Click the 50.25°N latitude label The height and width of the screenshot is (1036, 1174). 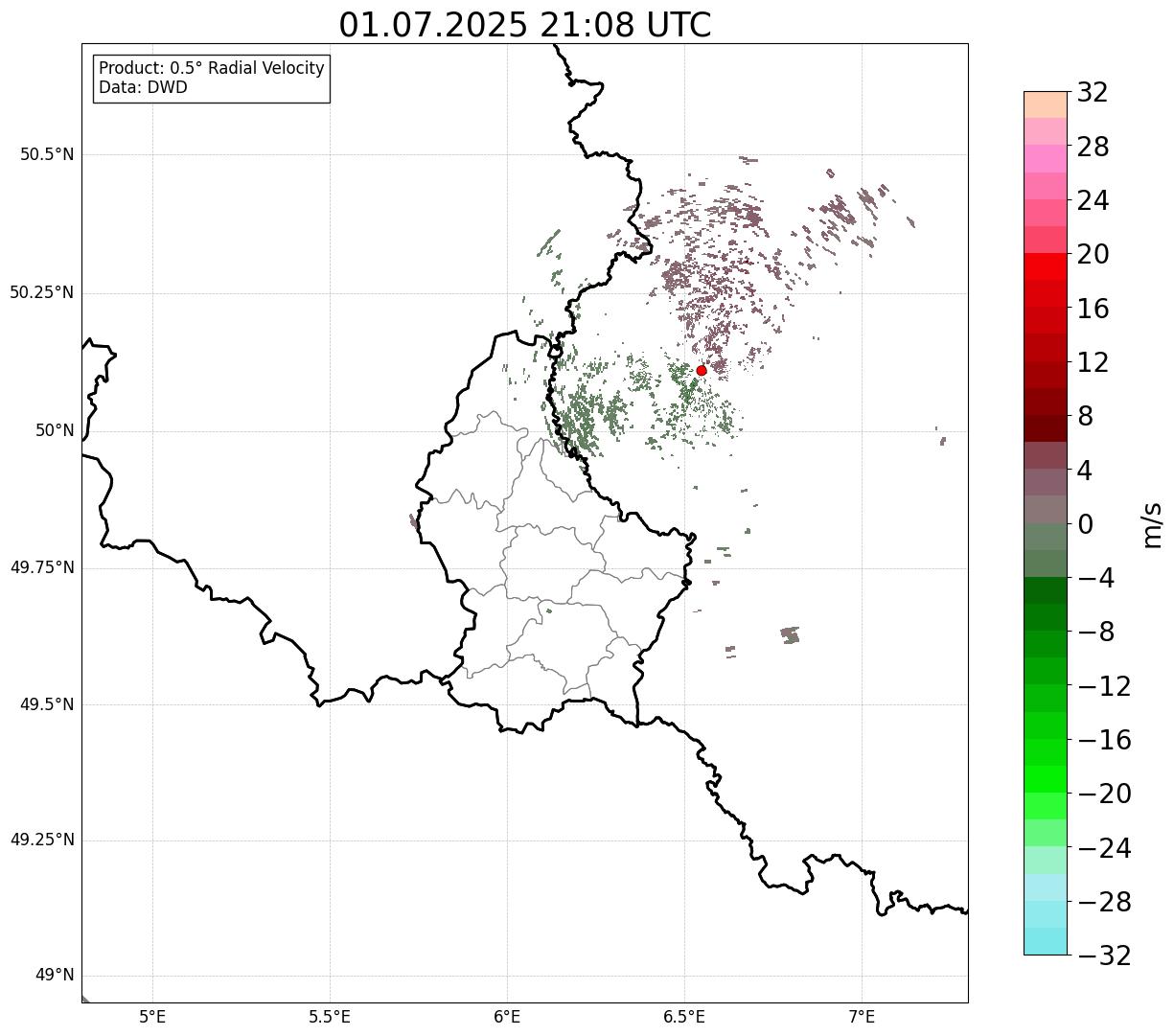[x=42, y=292]
